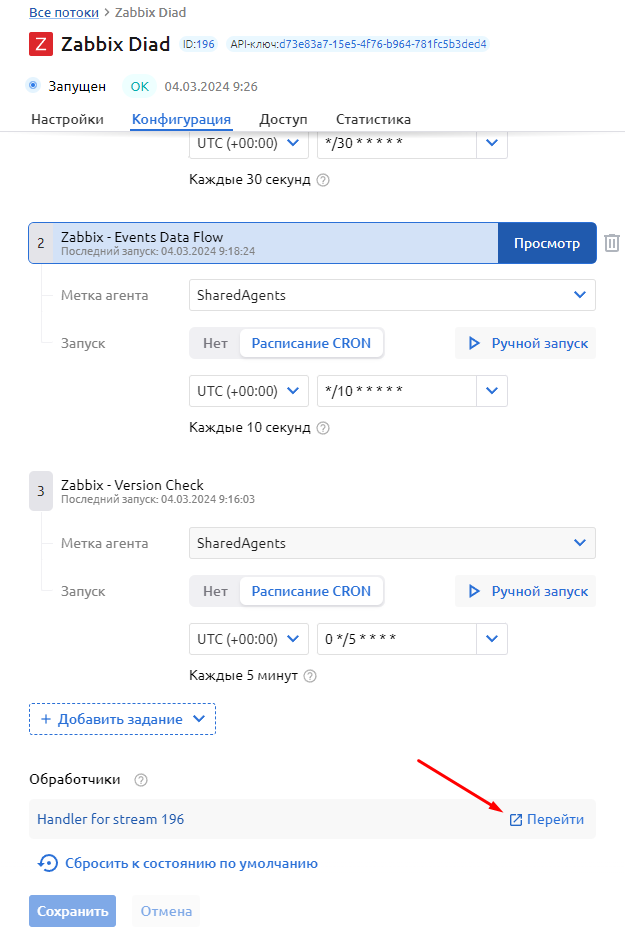
Task: Open UTC timezone dropdown for Version Check
Action: (249, 638)
